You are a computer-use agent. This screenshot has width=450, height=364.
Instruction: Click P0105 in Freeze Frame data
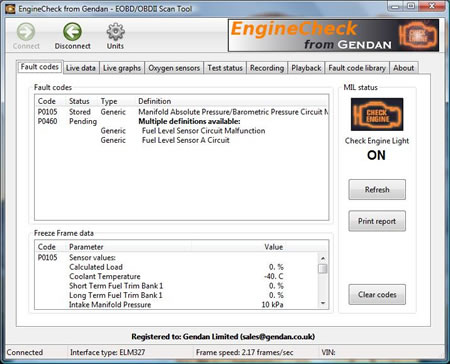47,258
